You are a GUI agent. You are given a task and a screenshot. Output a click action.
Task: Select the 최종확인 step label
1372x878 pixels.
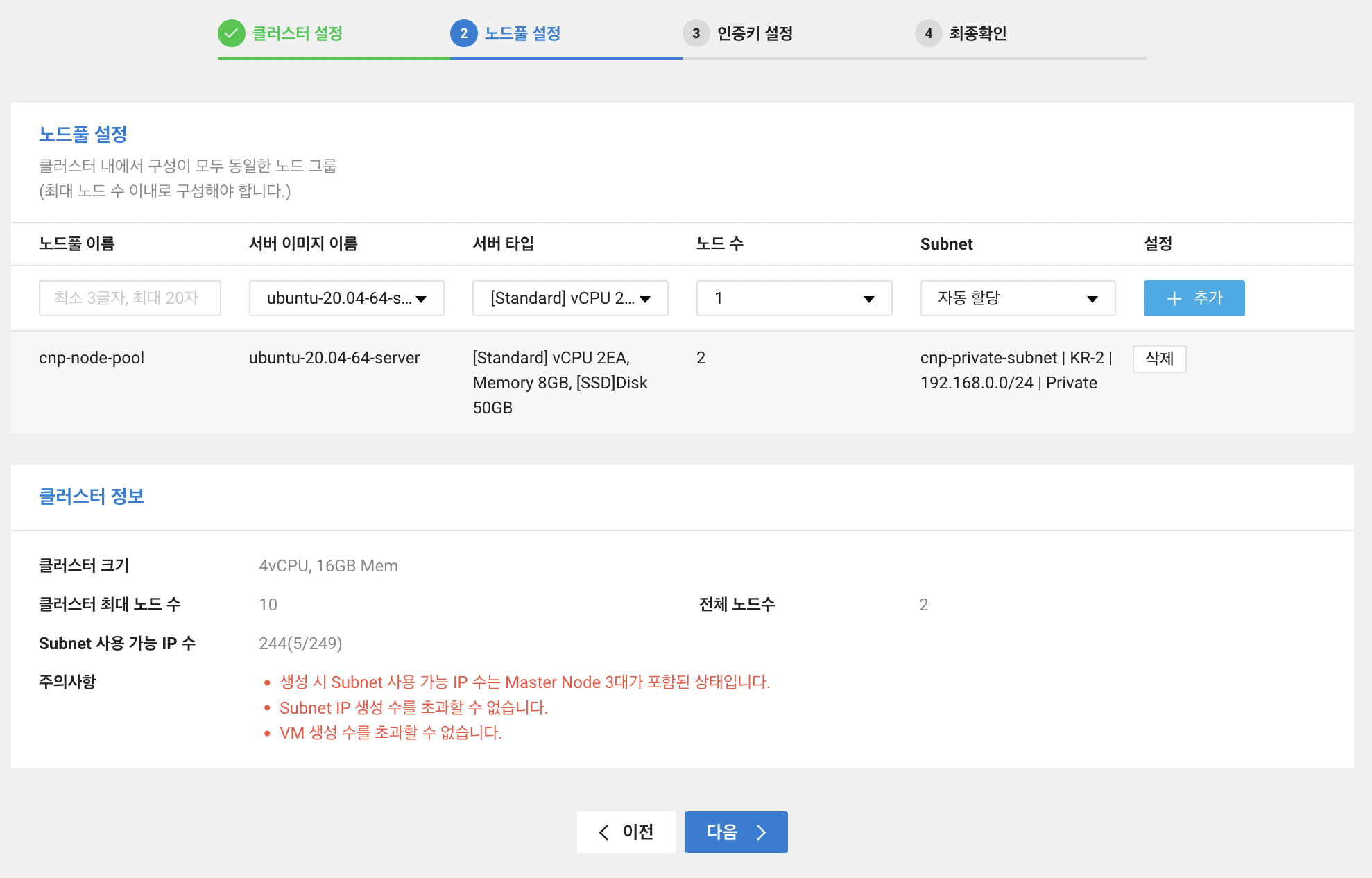977,33
